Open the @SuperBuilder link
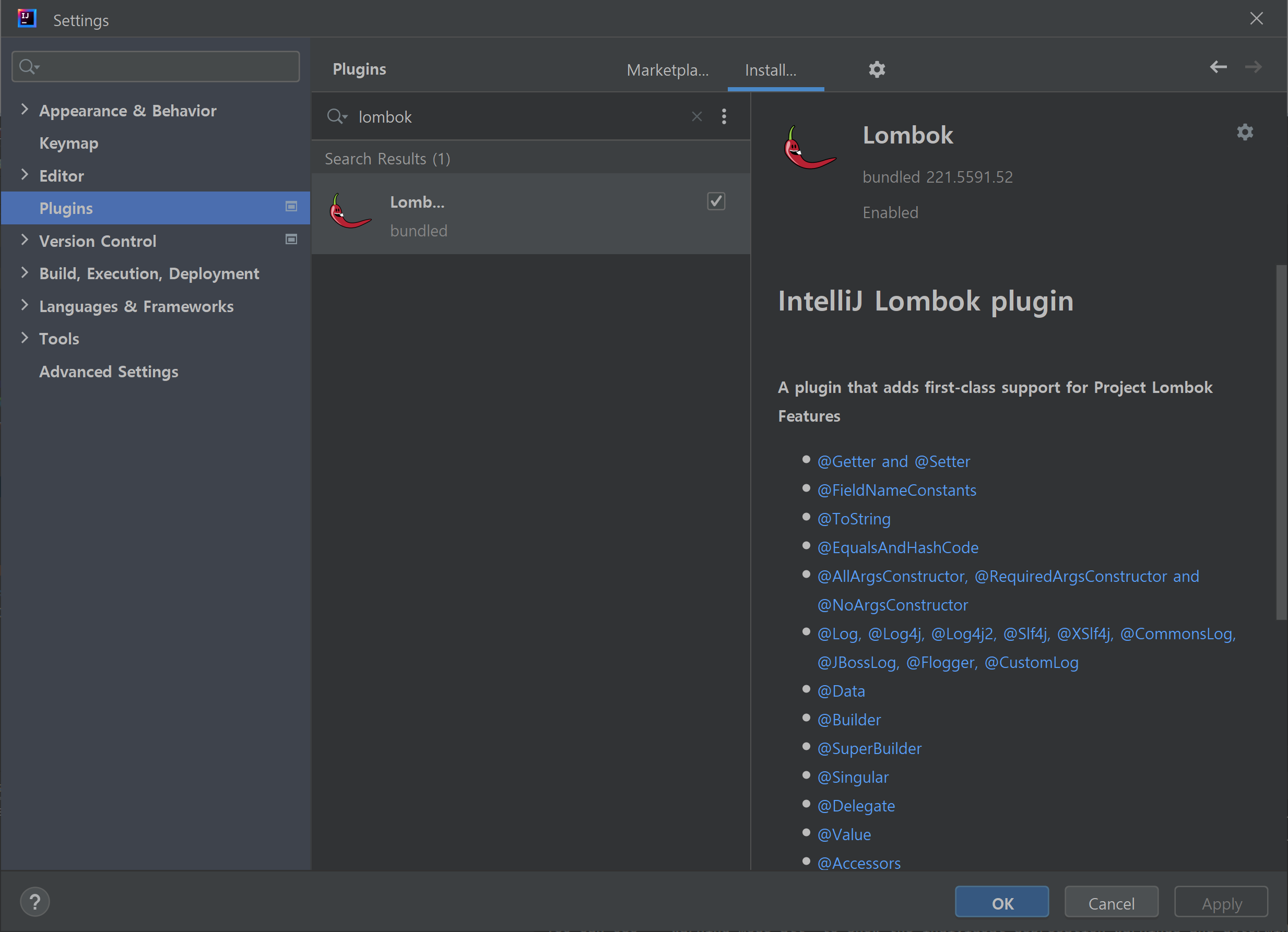This screenshot has width=1288, height=932. 869,749
